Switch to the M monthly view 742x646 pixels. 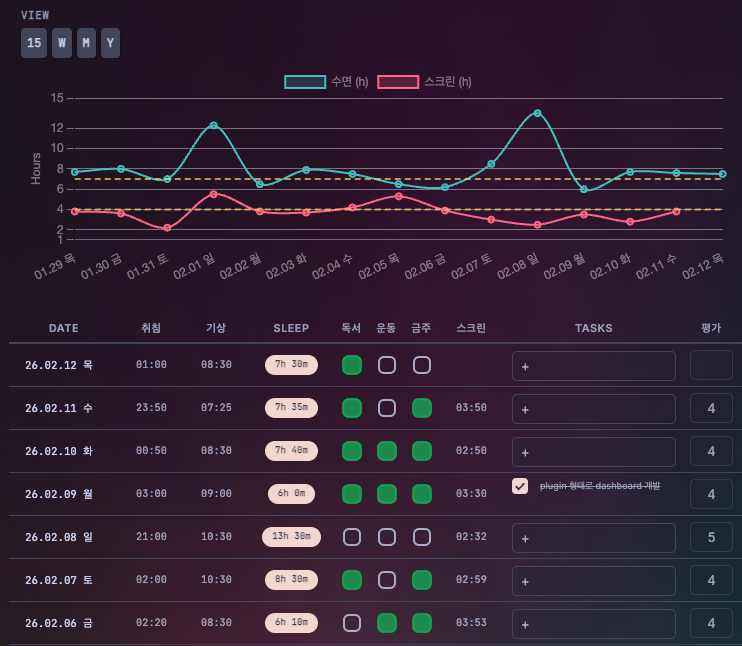click(86, 43)
